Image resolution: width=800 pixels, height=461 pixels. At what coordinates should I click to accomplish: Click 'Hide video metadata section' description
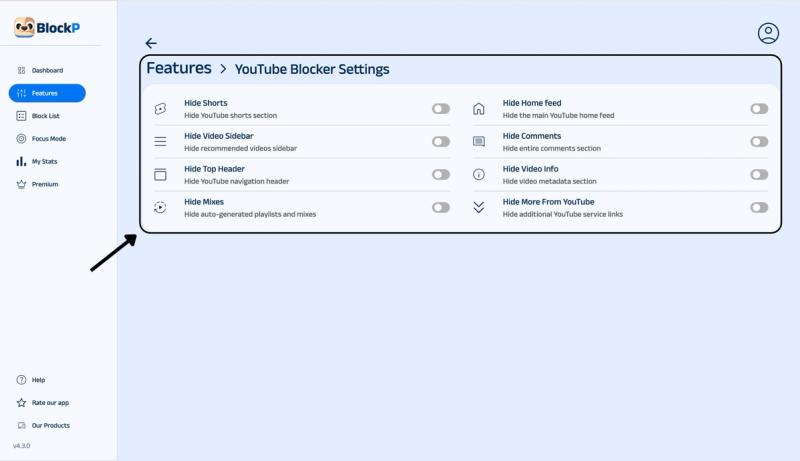click(x=549, y=182)
